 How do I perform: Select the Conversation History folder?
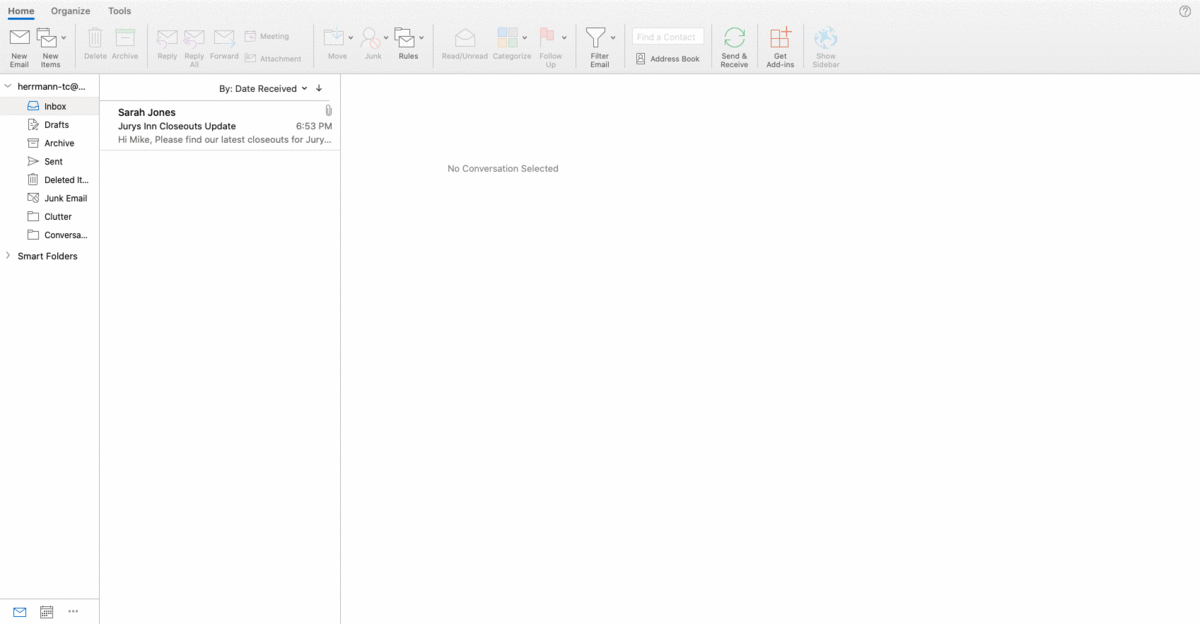point(50,235)
